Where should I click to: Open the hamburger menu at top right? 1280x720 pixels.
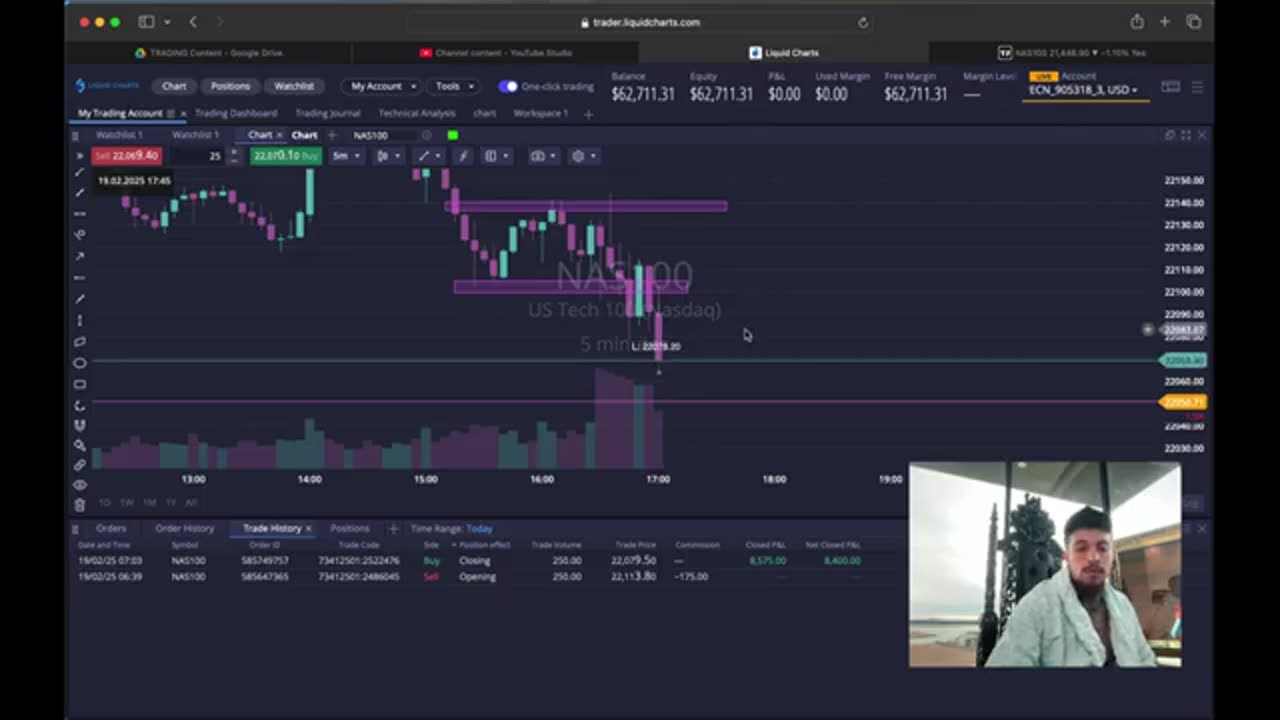tap(1197, 87)
